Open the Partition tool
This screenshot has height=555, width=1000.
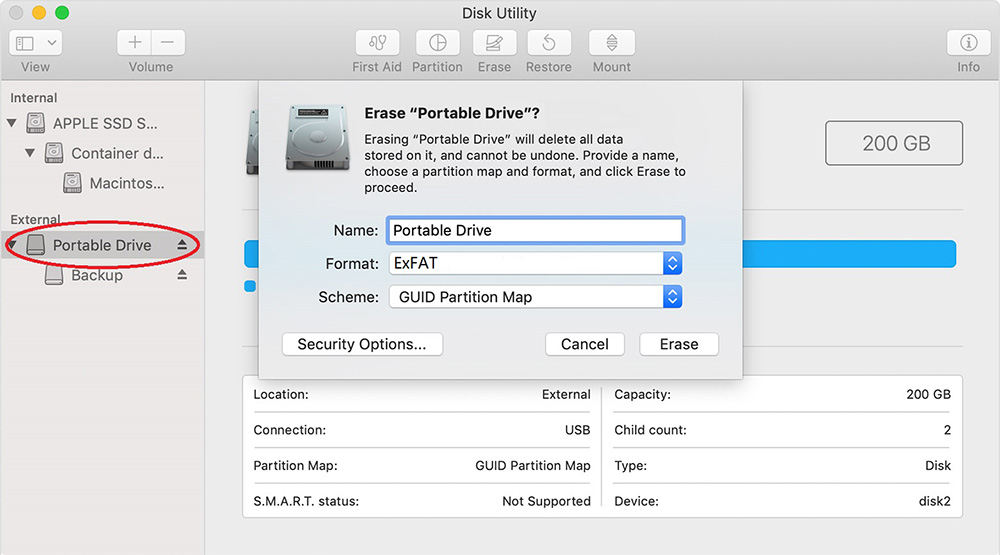[437, 43]
